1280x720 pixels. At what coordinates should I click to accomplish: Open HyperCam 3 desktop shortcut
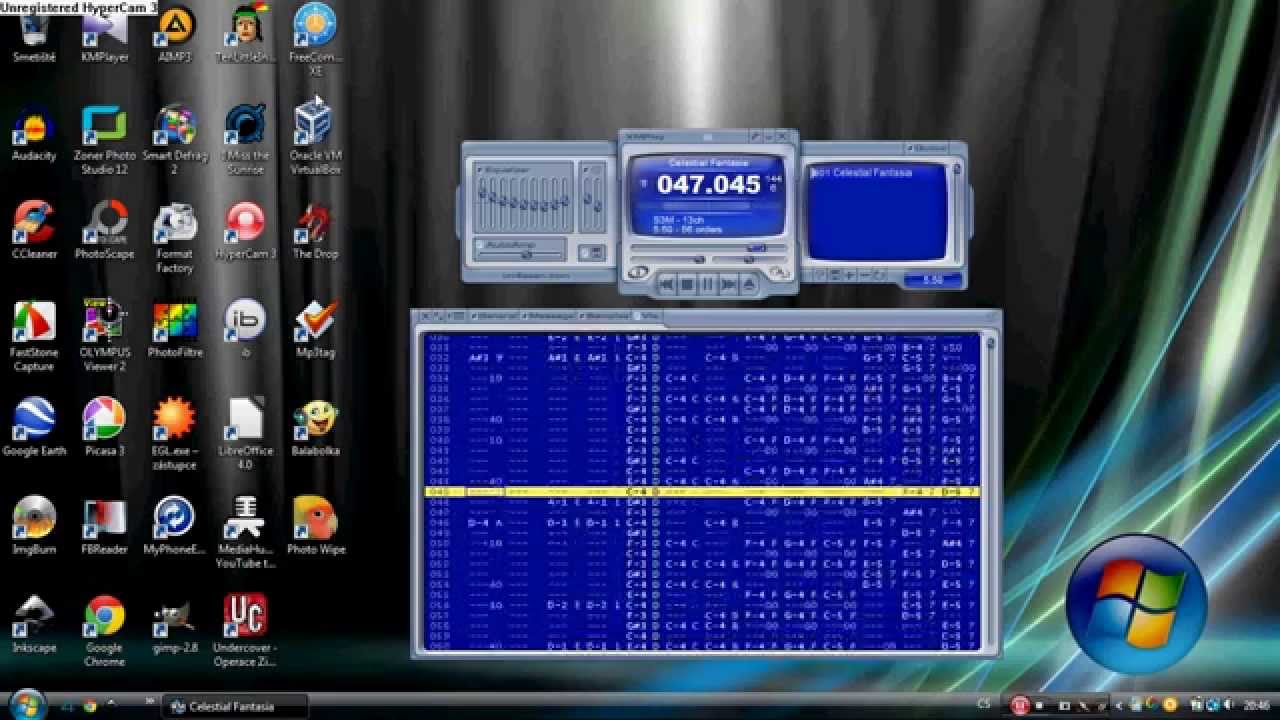point(245,231)
